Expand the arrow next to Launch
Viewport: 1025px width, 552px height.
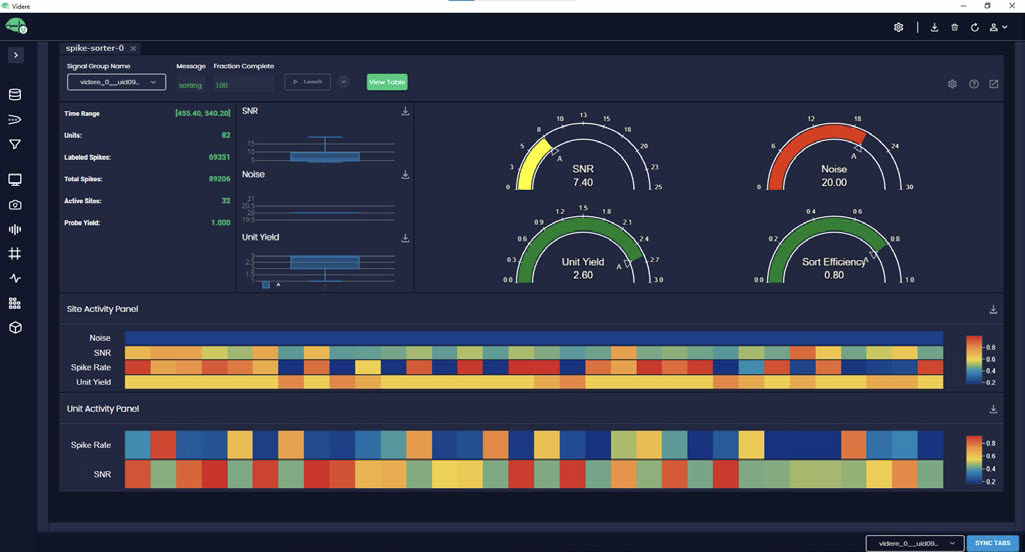click(x=343, y=82)
